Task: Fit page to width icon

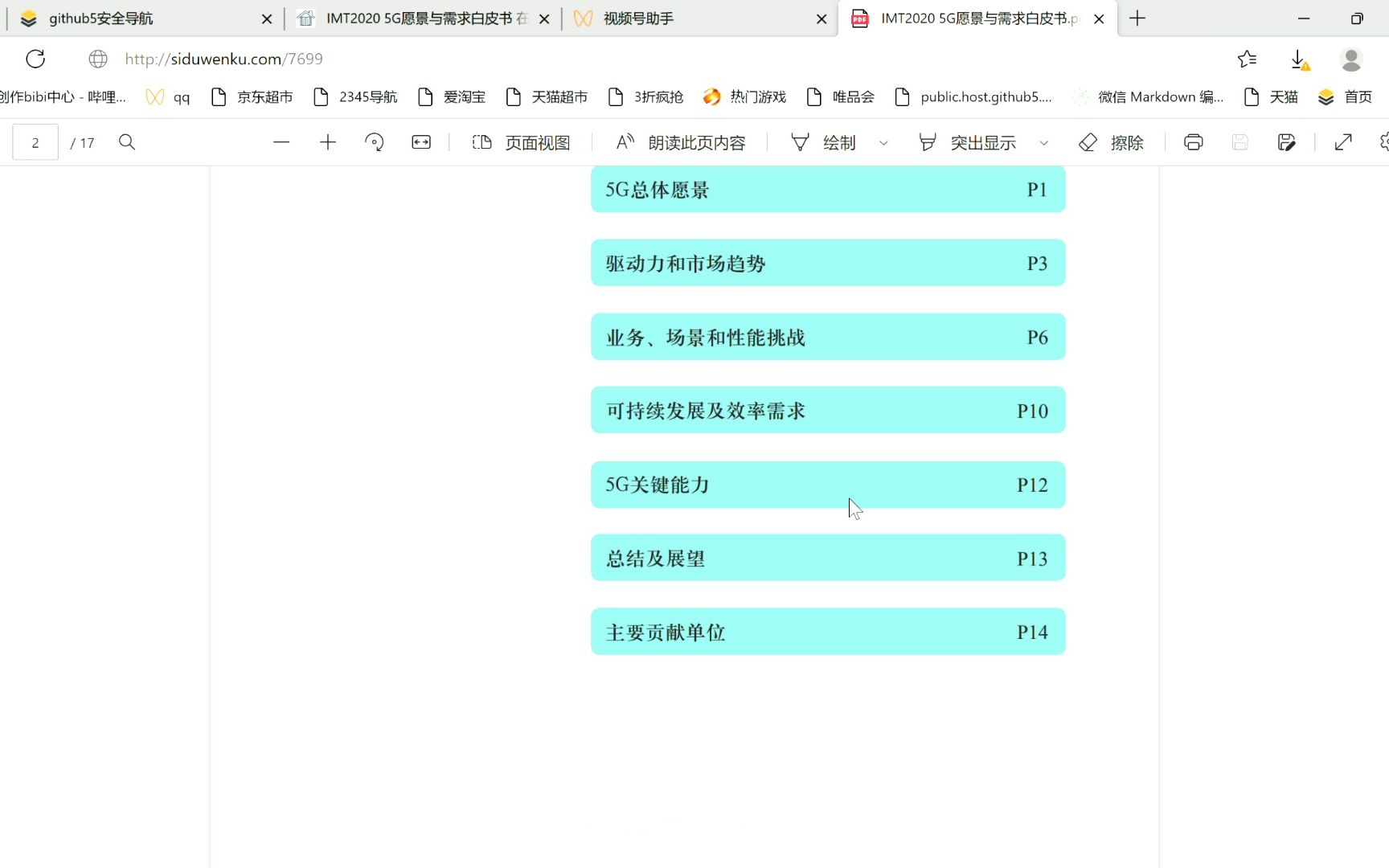Action: point(421,142)
